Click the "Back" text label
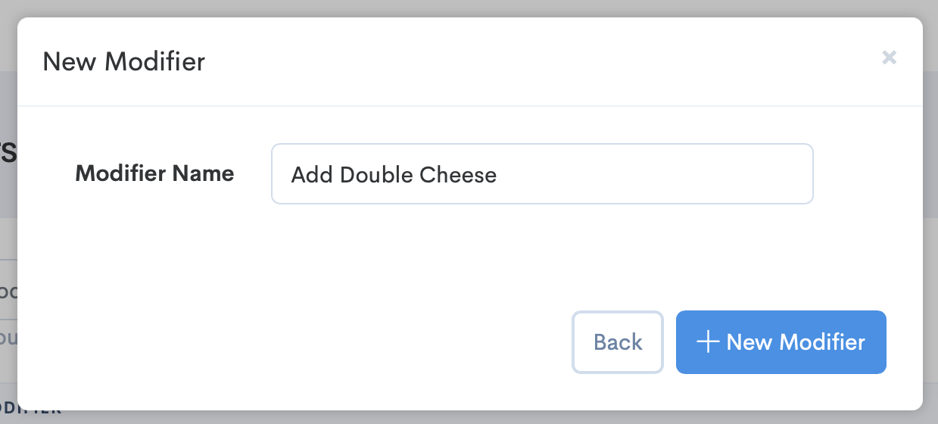The width and height of the screenshot is (938, 424). pos(617,342)
